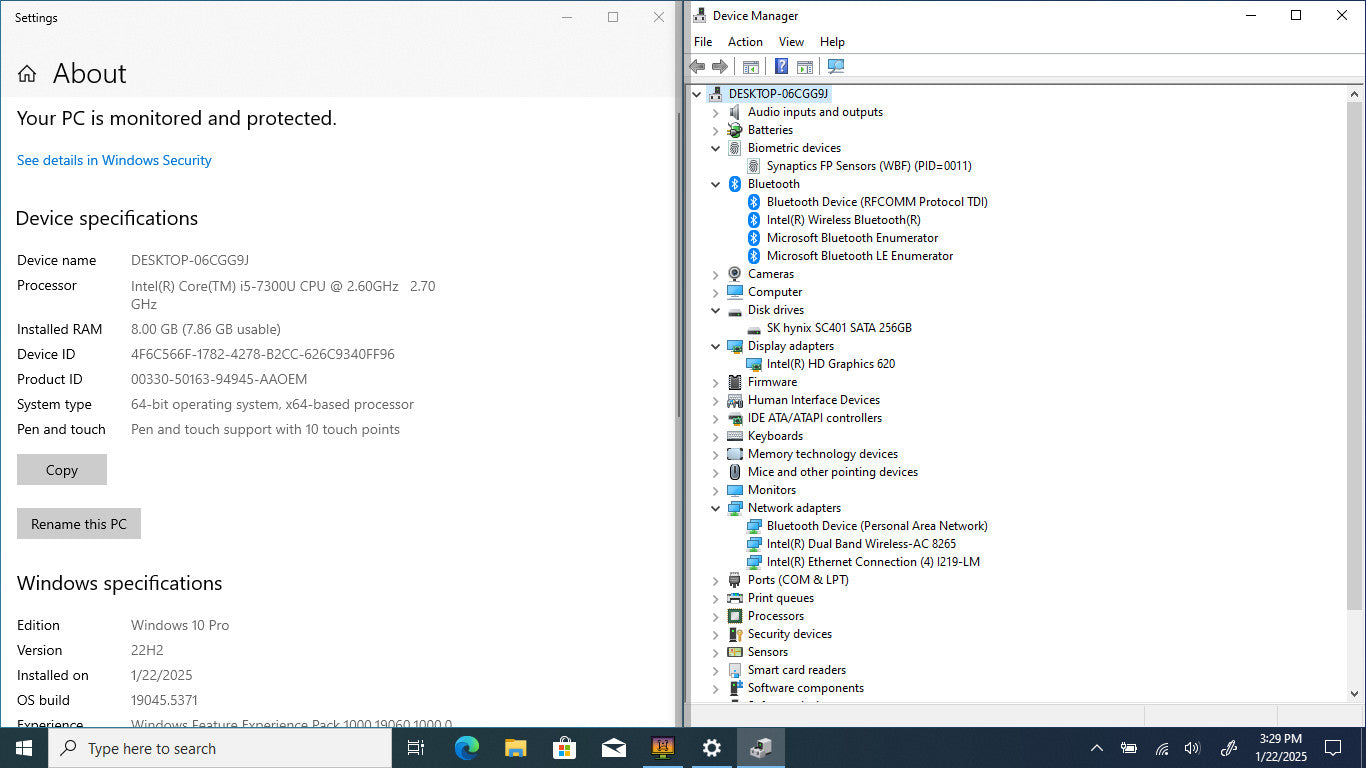Open the Windows Ink Workspace pen icon
Screen dimensions: 1366x768
point(1229,748)
